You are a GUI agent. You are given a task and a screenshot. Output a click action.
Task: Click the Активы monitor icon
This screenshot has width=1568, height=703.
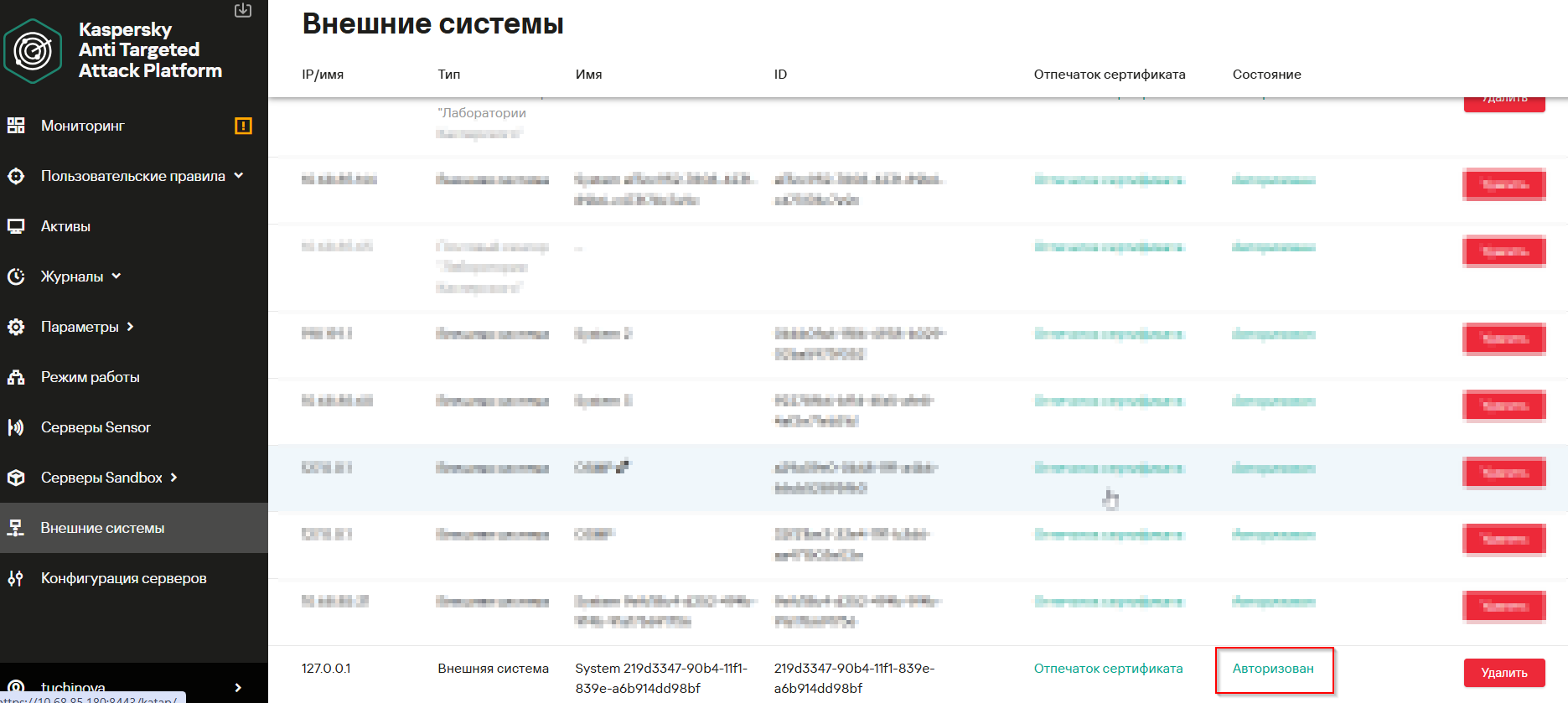(x=16, y=226)
